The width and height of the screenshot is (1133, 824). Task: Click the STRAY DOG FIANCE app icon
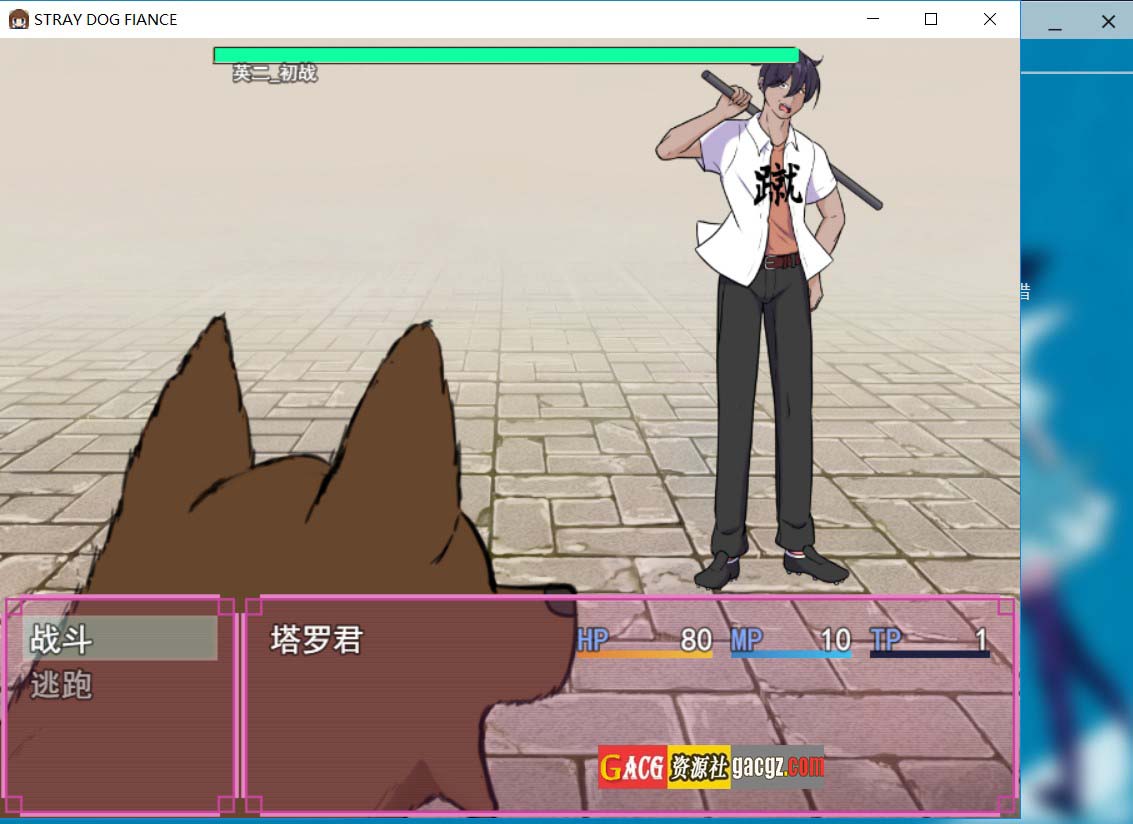[x=18, y=19]
